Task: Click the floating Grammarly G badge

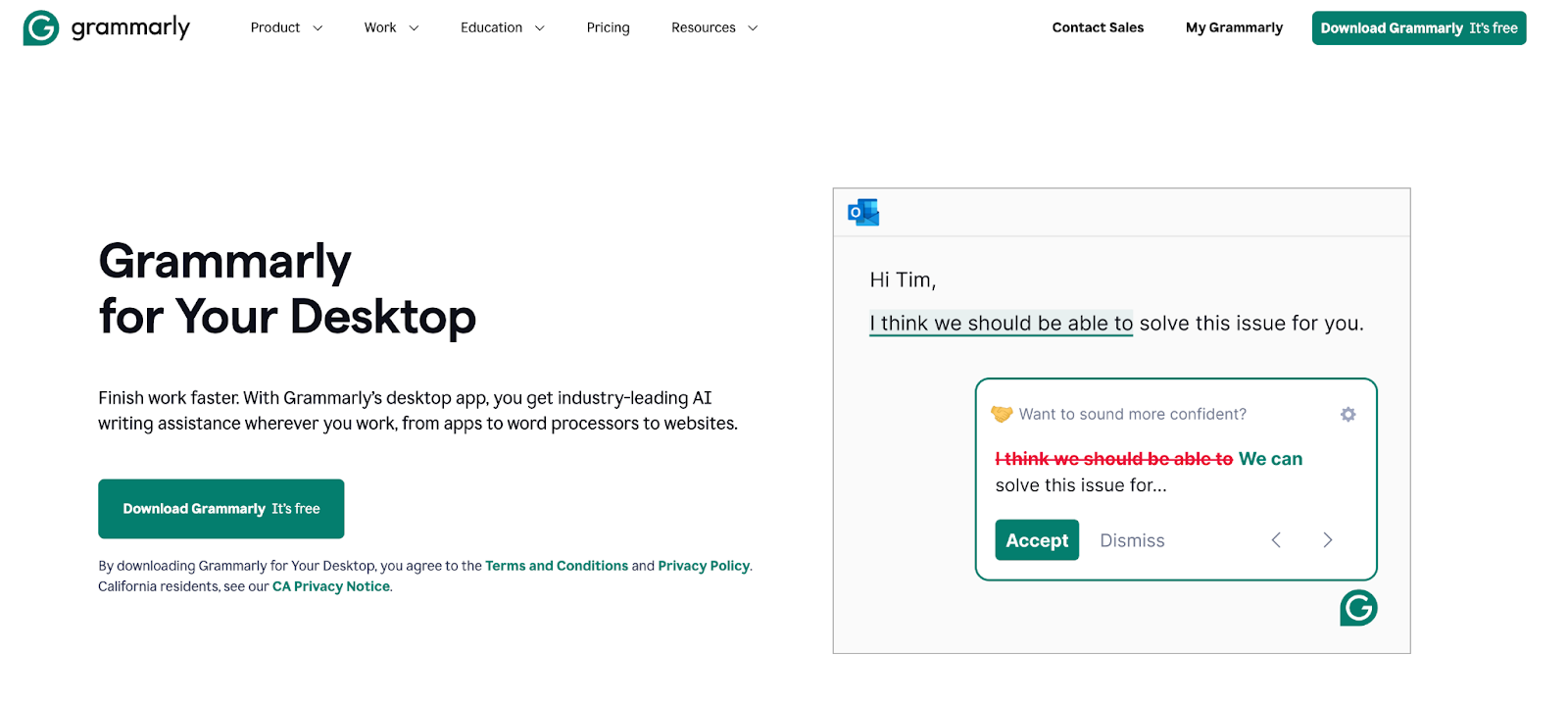Action: [1358, 608]
